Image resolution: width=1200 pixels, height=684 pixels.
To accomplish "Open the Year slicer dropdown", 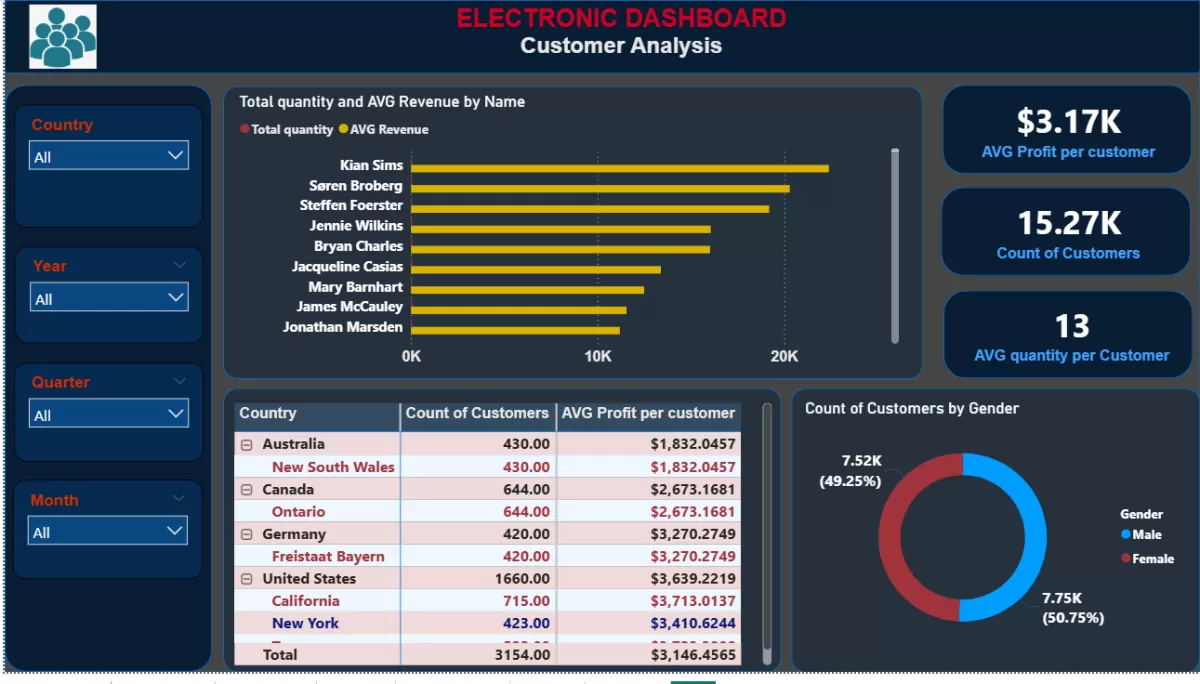I will point(109,298).
